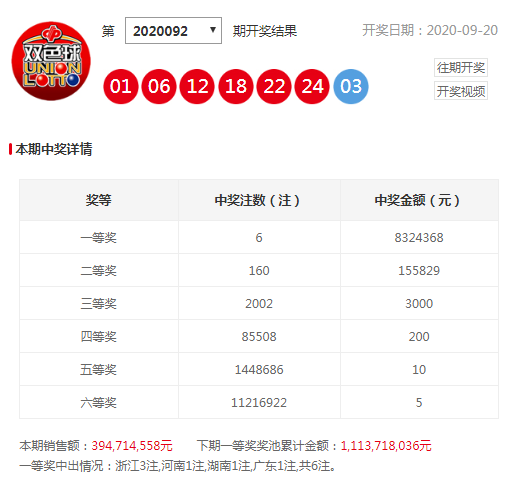
Task: Open the 开奖视频 link
Action: [461, 91]
